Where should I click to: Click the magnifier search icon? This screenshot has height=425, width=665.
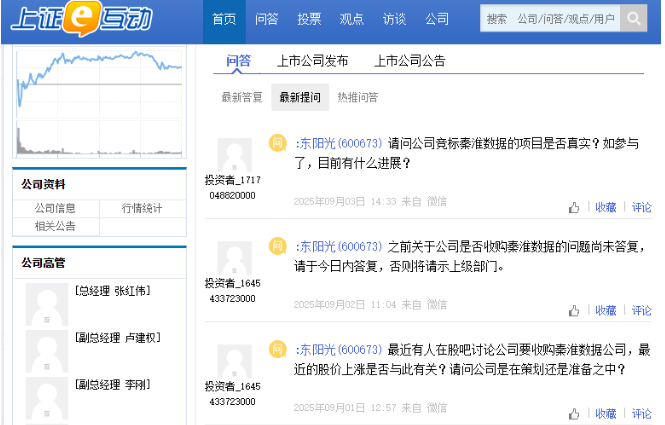(633, 19)
